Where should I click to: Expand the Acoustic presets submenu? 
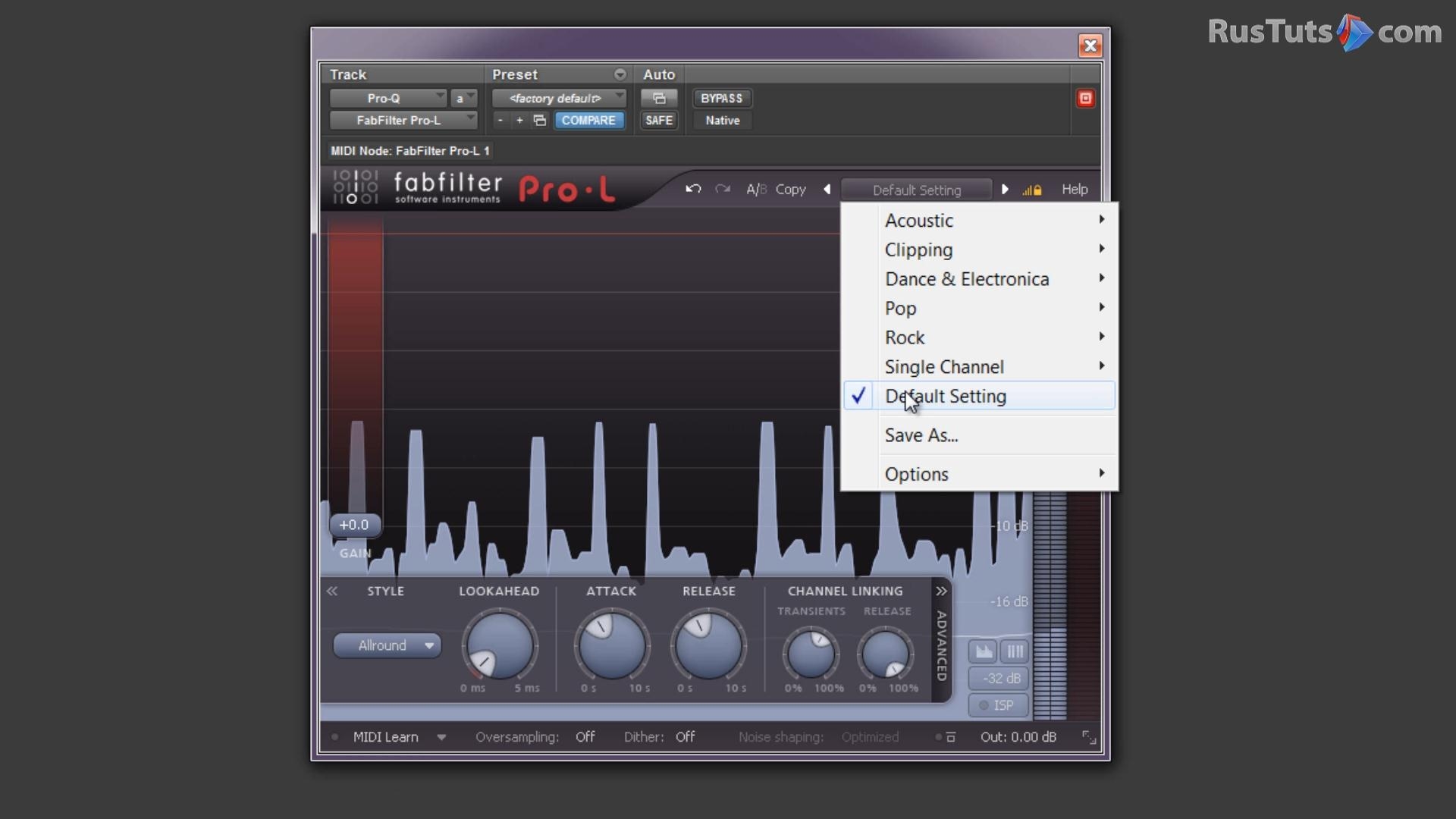(980, 220)
